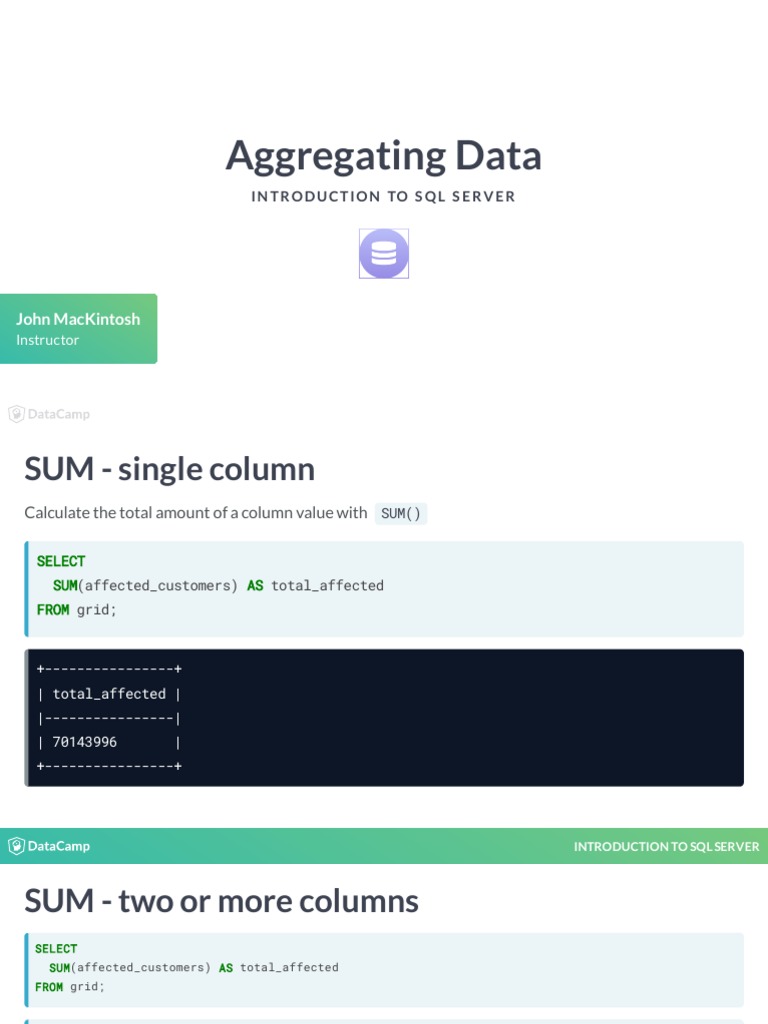The height and width of the screenshot is (1024, 768).
Task: Click "INTRODUCTION TO SQL SERVER" in green bar
Action: tap(666, 847)
